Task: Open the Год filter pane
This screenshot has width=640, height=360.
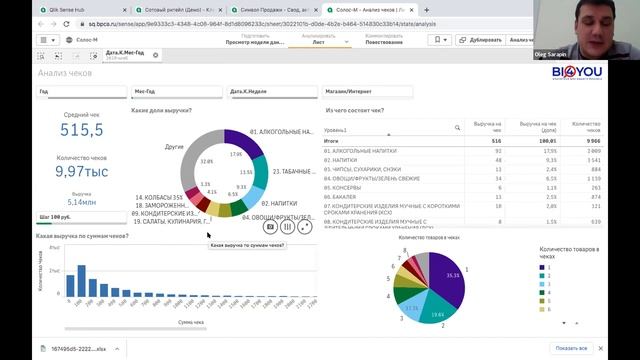Action: click(x=82, y=92)
